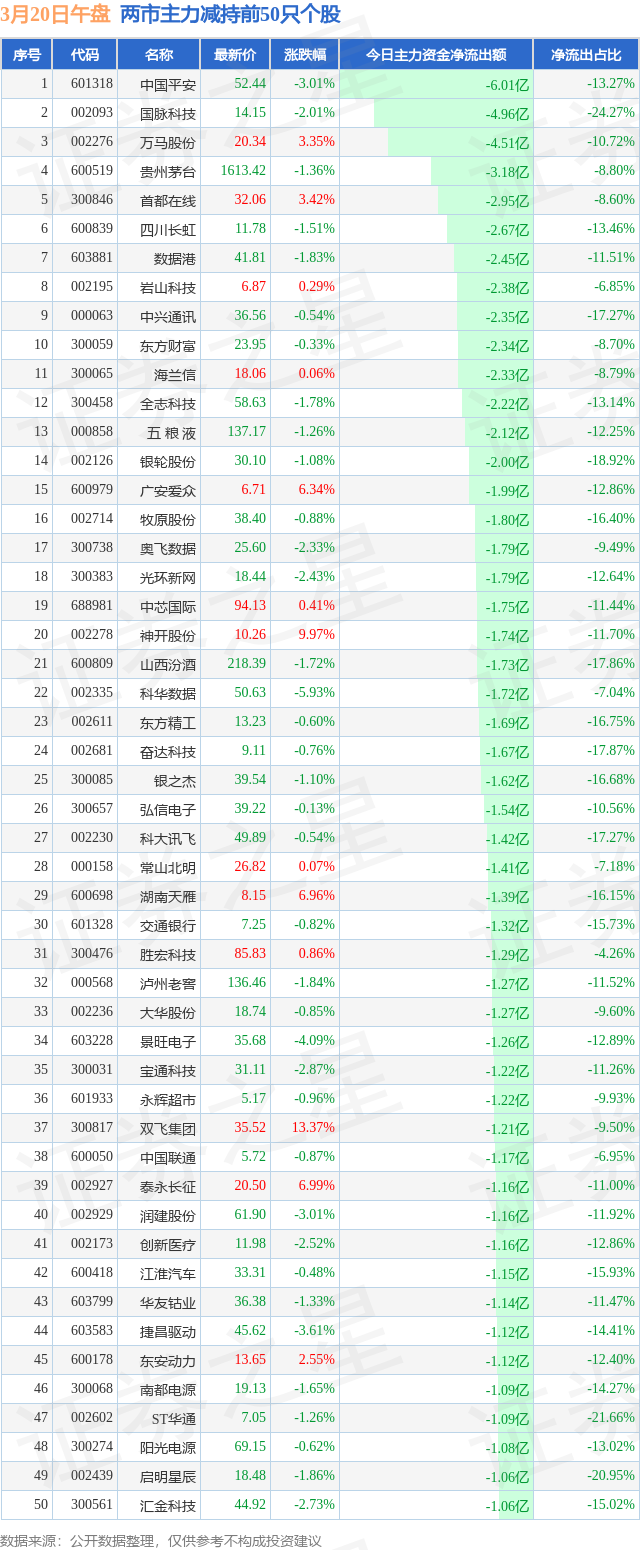Select stock name 东安动力
This screenshot has height=1550, width=640.
[169, 1360]
